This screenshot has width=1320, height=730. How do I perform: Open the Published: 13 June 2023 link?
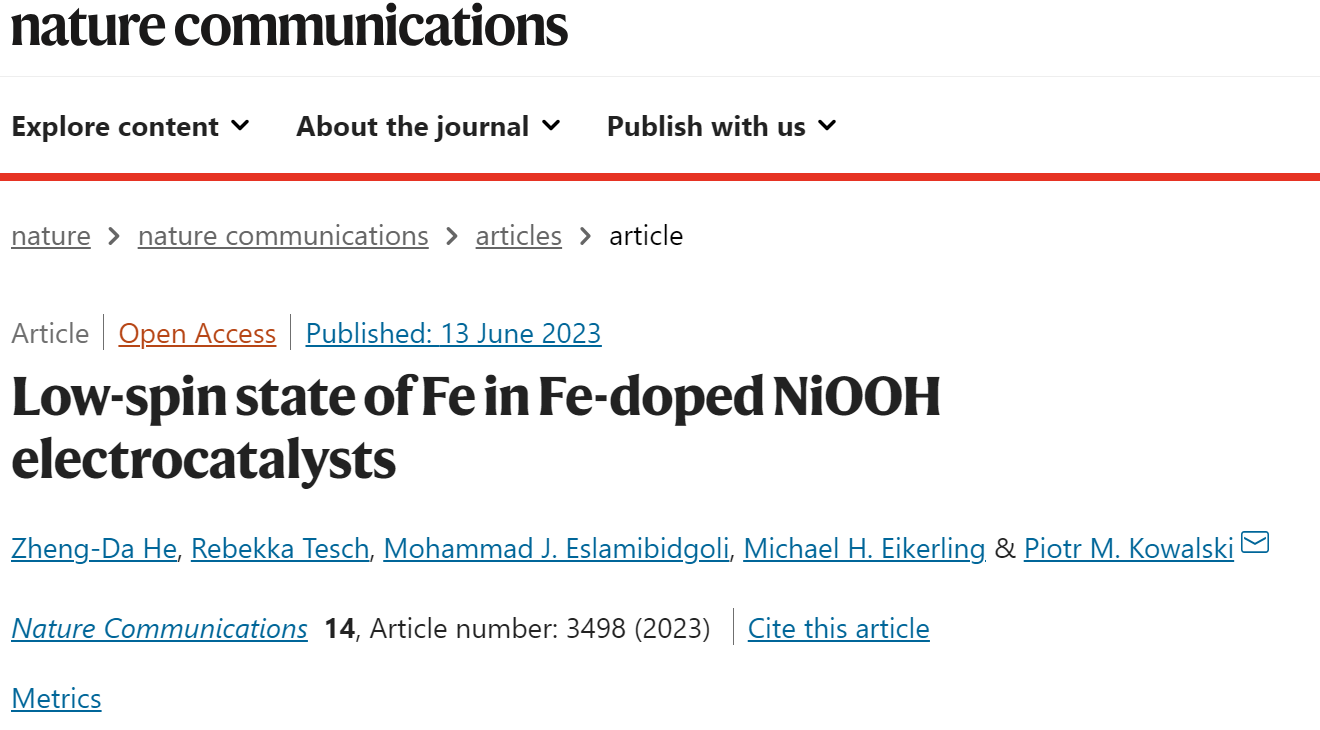[453, 333]
